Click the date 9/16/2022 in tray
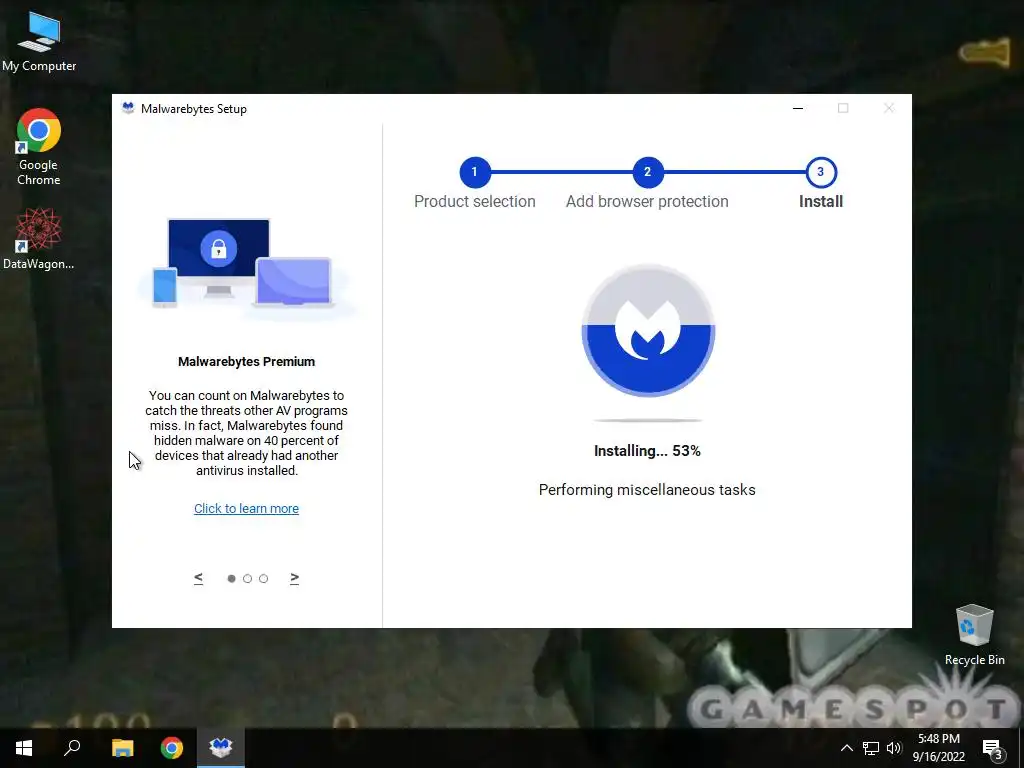 938,757
